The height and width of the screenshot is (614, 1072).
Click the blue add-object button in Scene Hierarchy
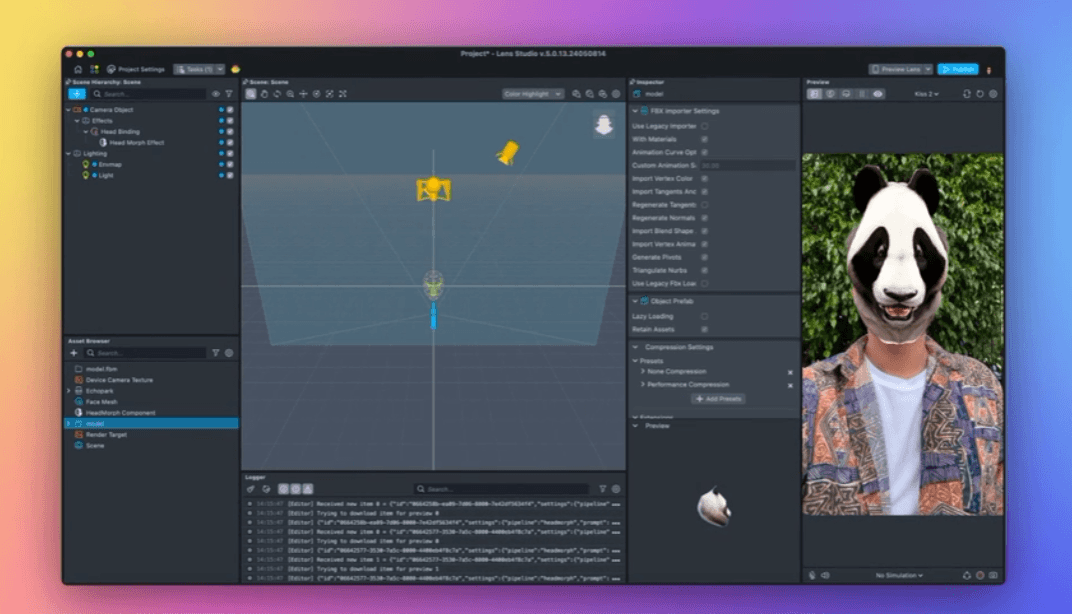coord(77,94)
